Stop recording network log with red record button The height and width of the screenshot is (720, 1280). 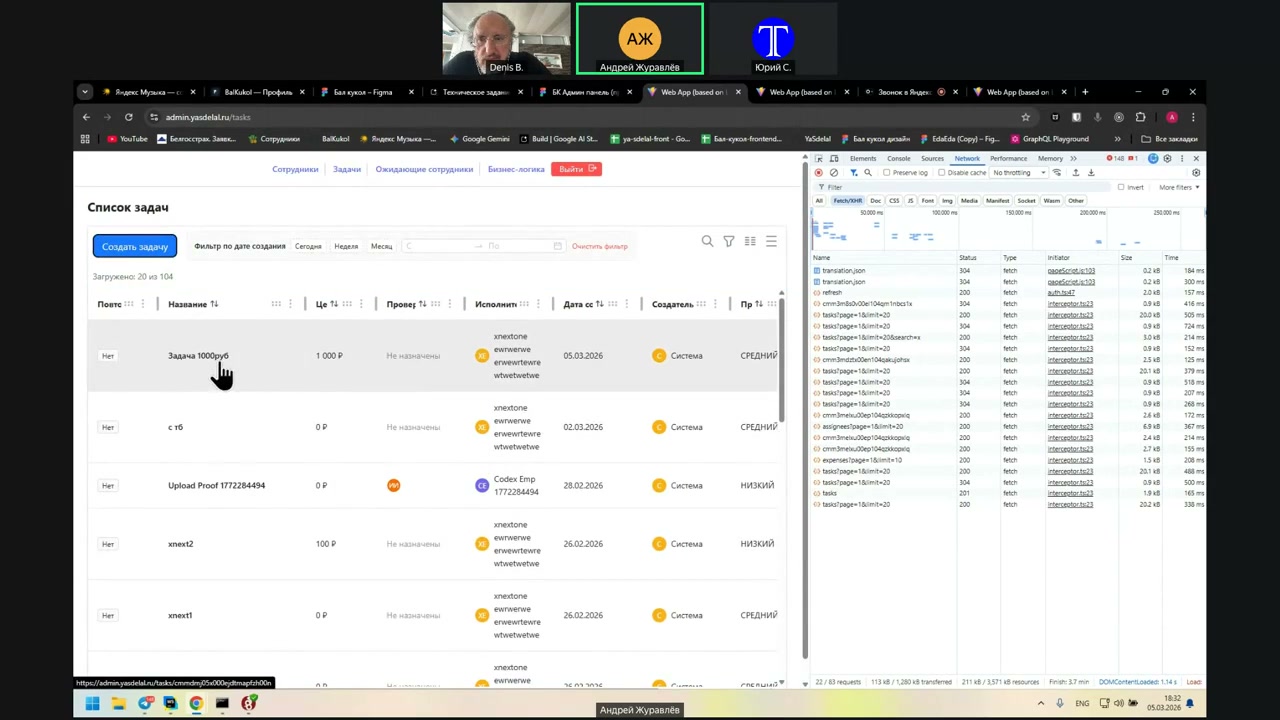819,173
